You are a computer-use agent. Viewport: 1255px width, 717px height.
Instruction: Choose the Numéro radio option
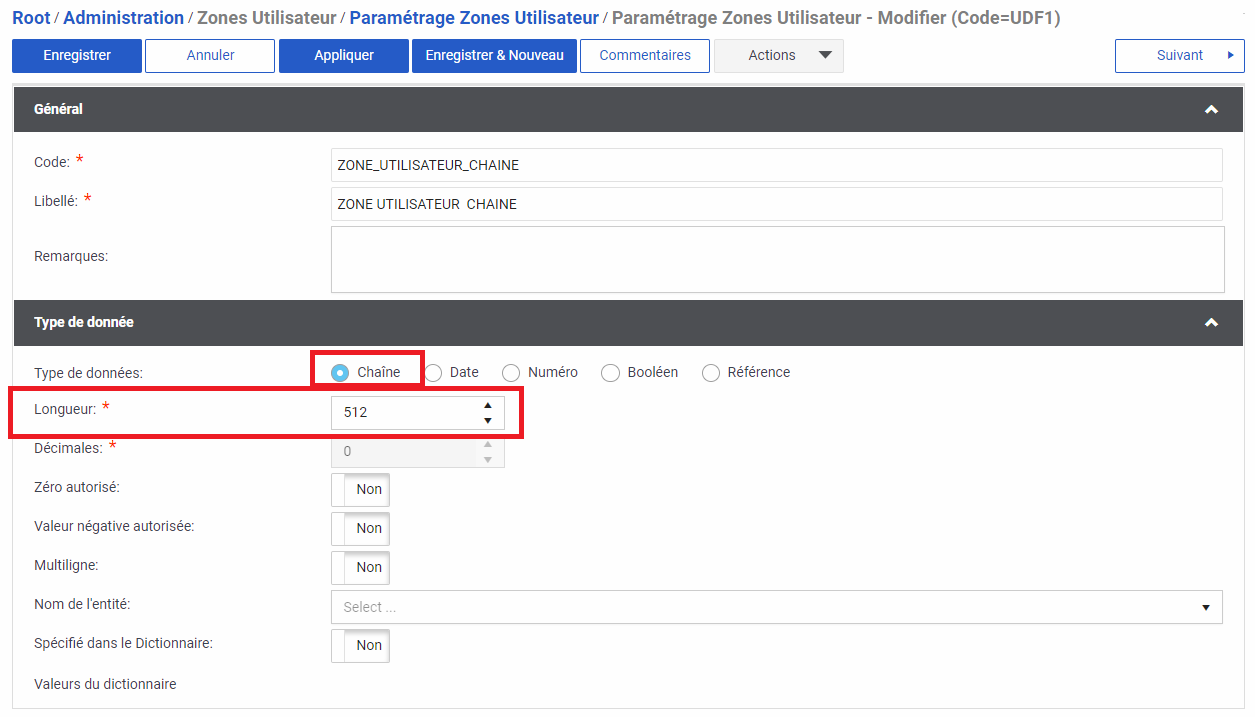[511, 373]
